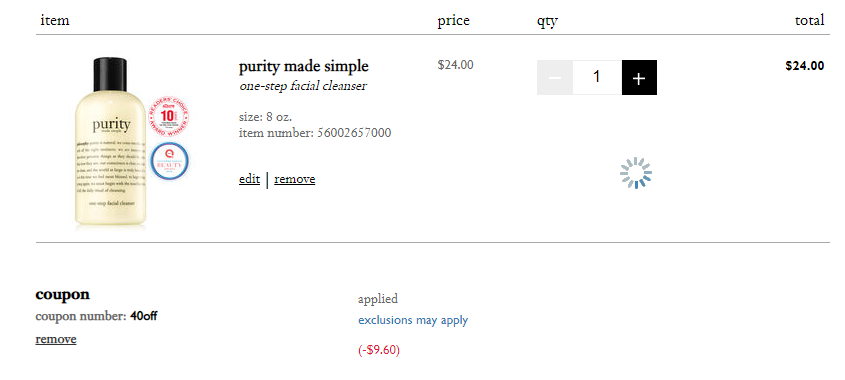The height and width of the screenshot is (380, 845).
Task: Click the blue Beauty award badge
Action: click(x=169, y=161)
